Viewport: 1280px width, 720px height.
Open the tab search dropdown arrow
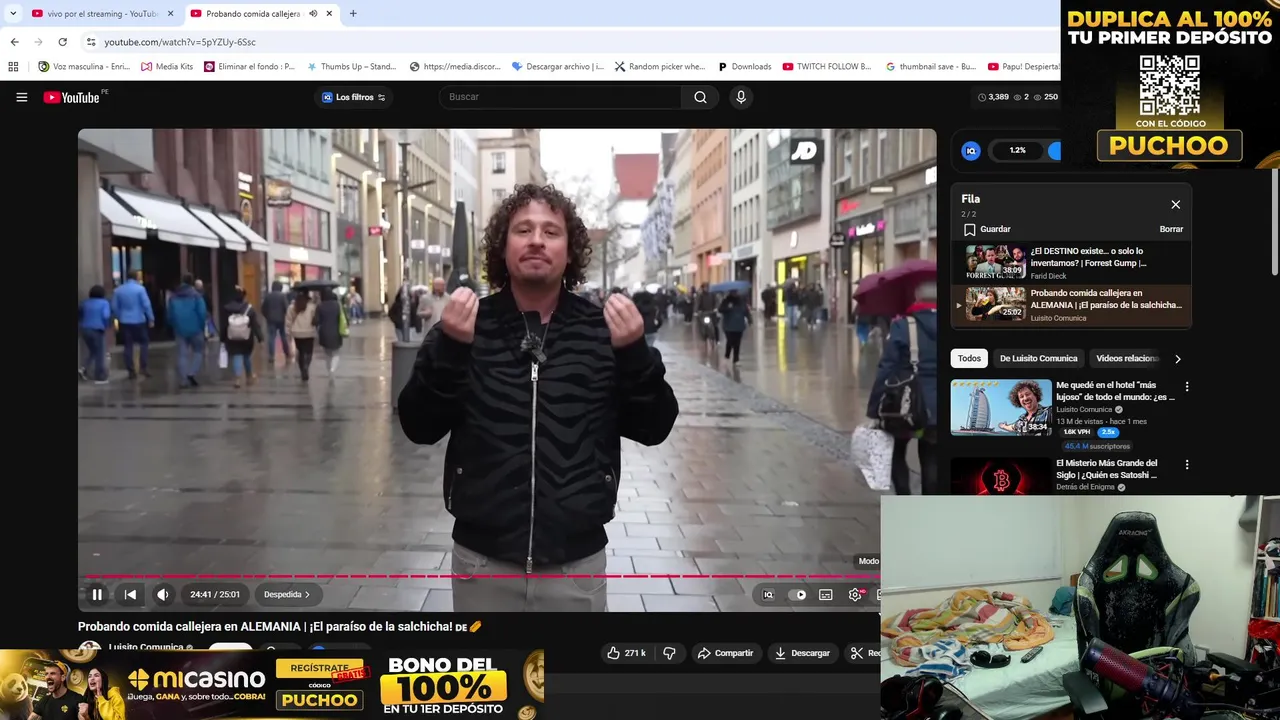tap(12, 14)
